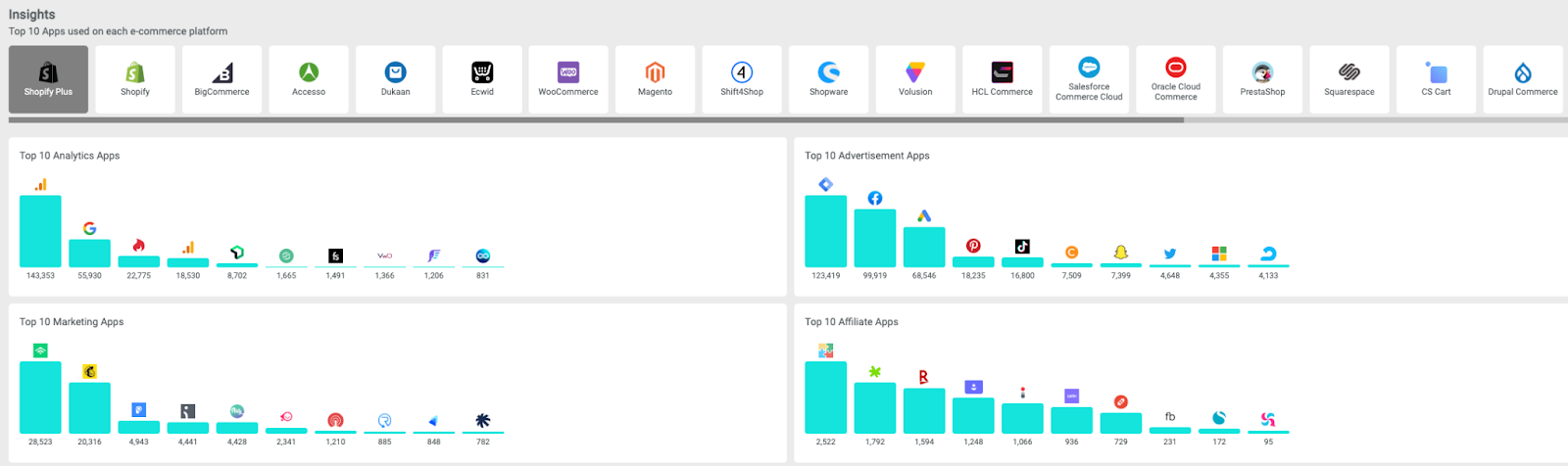Select the TikTok icon above 16,800

coord(1022,247)
